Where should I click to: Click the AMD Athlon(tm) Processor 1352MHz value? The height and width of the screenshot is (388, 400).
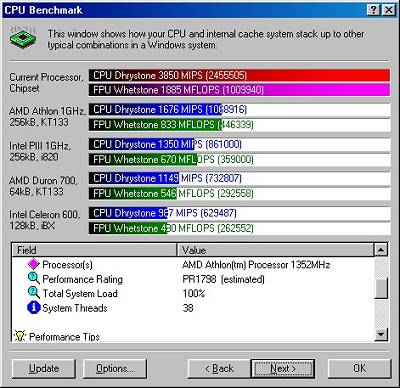pos(256,265)
